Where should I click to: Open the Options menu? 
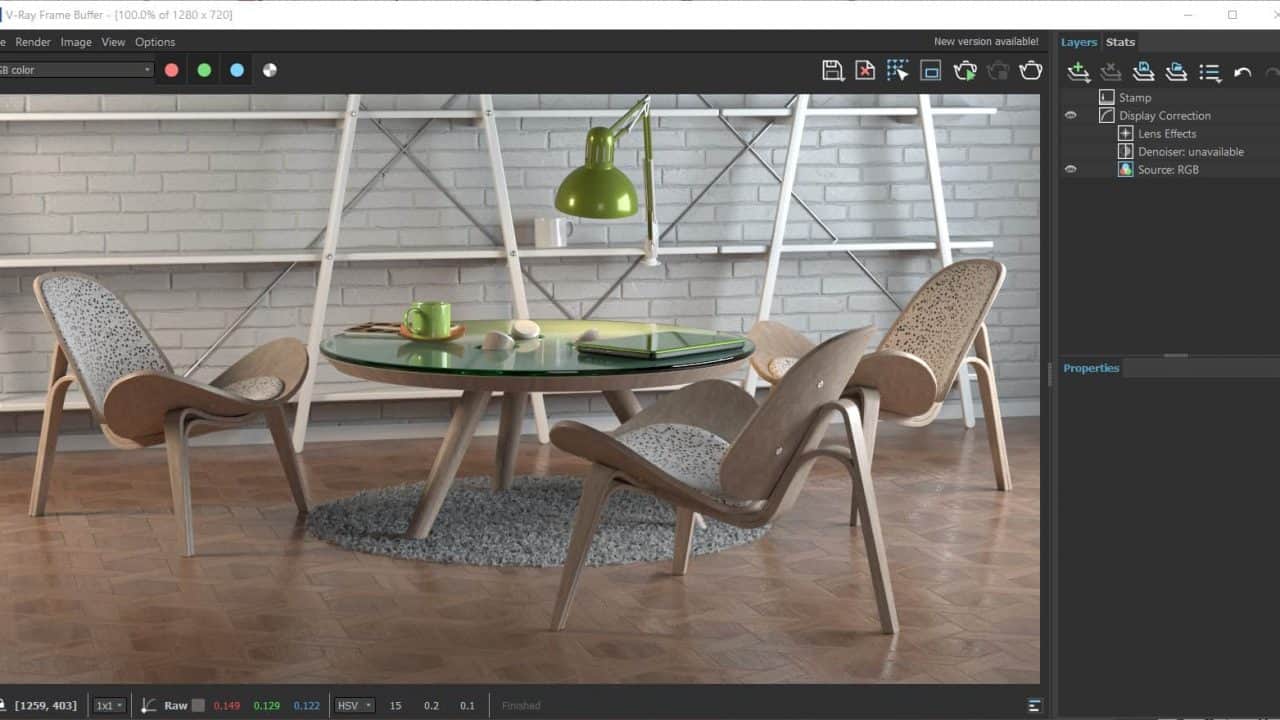point(155,42)
